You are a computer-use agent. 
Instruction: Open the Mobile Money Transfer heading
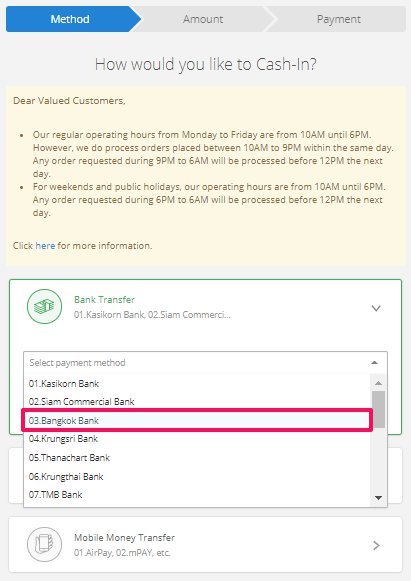coord(124,537)
